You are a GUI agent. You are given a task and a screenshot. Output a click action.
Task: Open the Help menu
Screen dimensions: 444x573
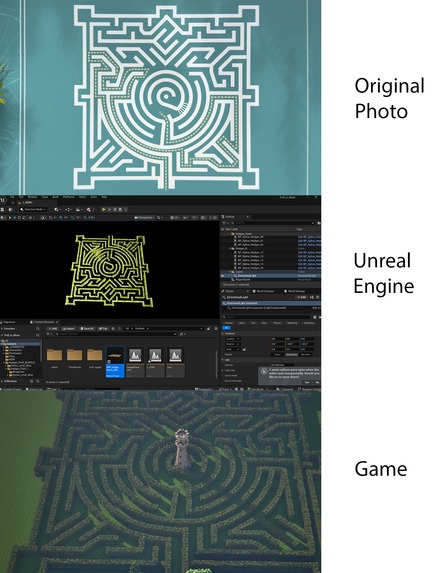pyautogui.click(x=104, y=197)
